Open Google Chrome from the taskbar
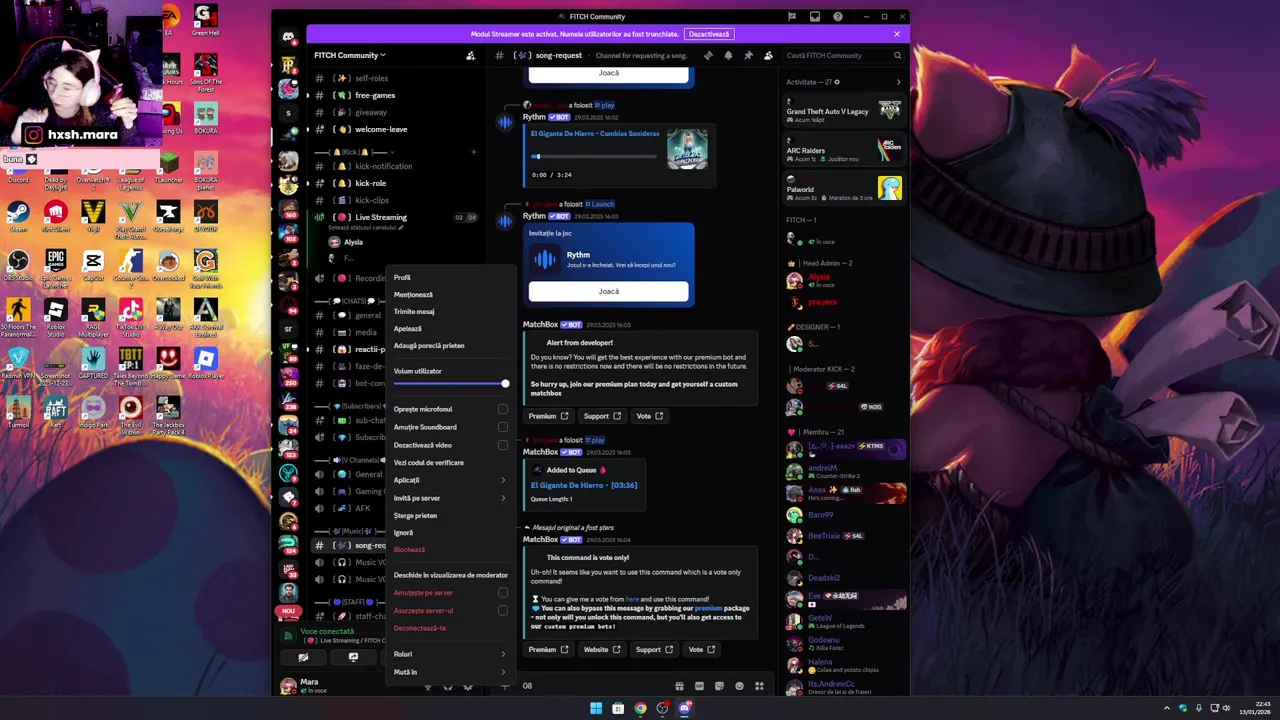 coord(640,708)
